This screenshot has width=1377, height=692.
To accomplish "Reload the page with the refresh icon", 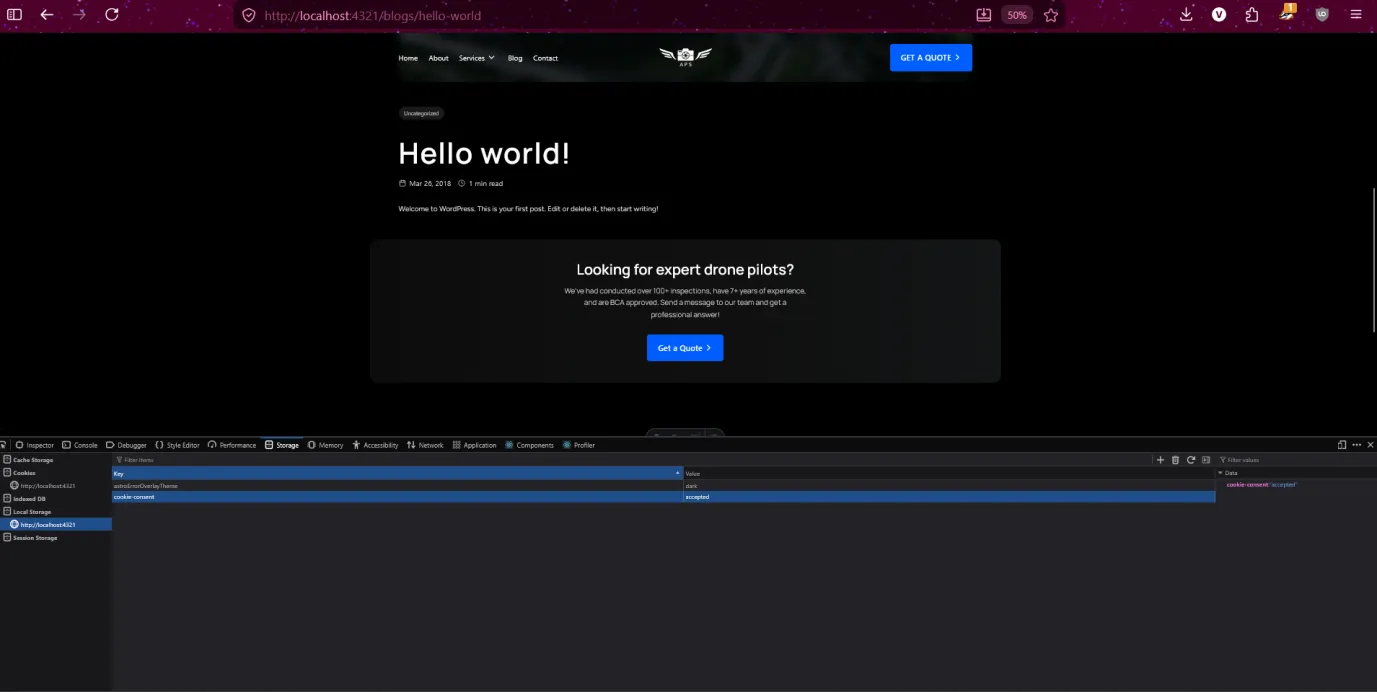I will pyautogui.click(x=112, y=15).
